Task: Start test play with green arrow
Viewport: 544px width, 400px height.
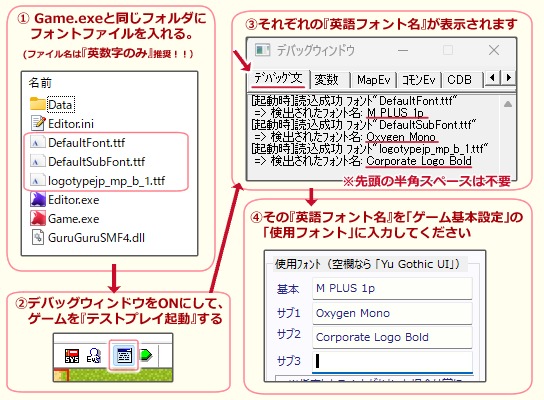Action: (x=146, y=355)
